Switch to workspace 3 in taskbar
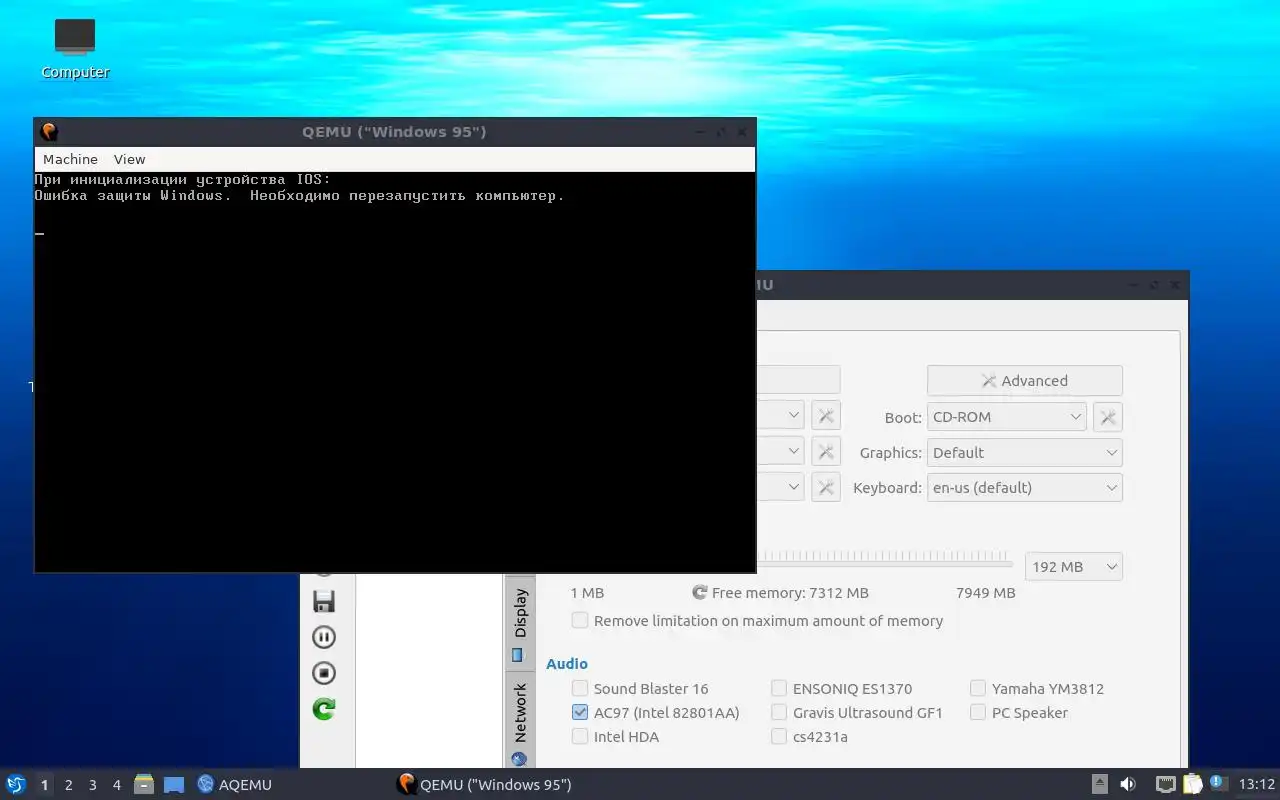Screen dimensions: 1280x800 click(x=93, y=785)
